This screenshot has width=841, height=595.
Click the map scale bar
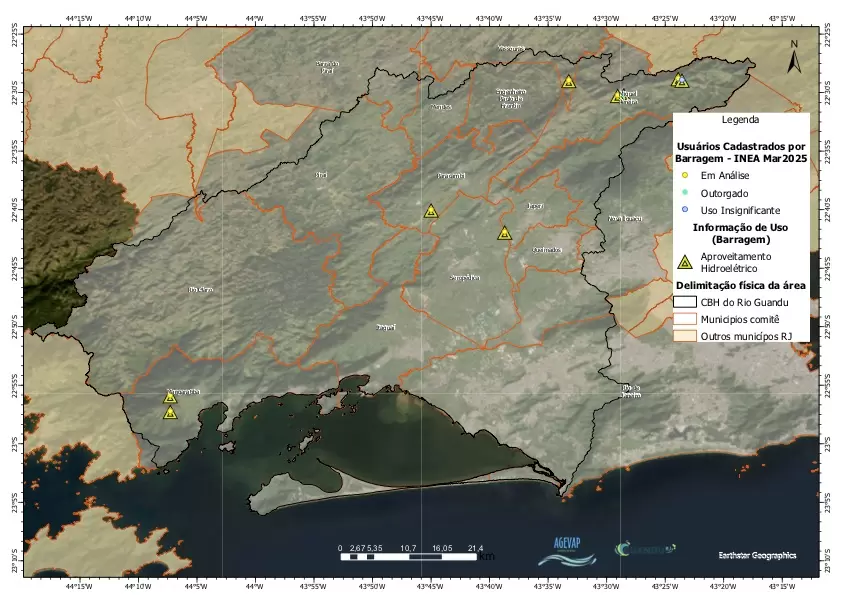tap(410, 556)
